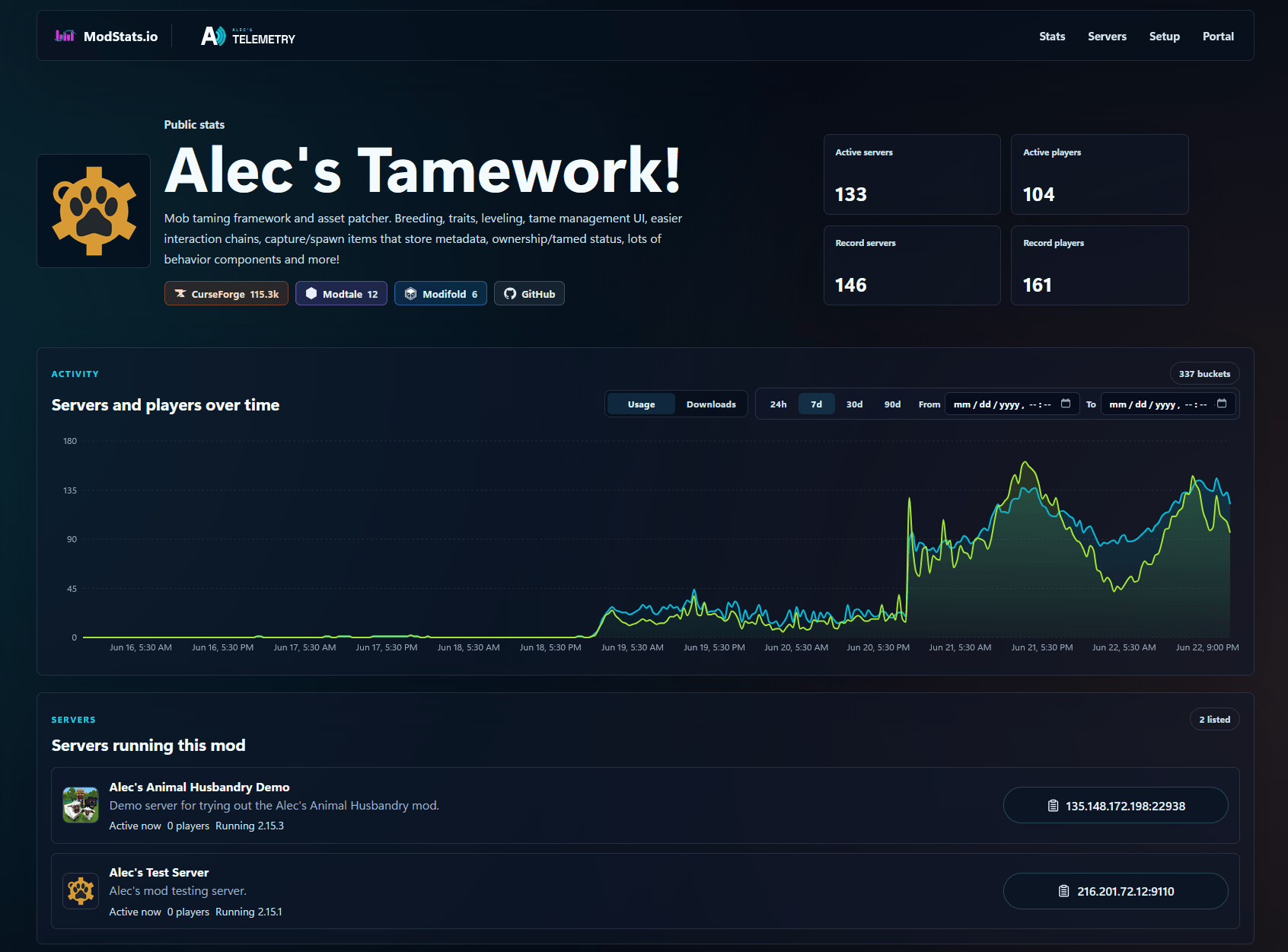This screenshot has width=1288, height=952.
Task: Click the 135 y-axis value
Action: tap(70, 490)
